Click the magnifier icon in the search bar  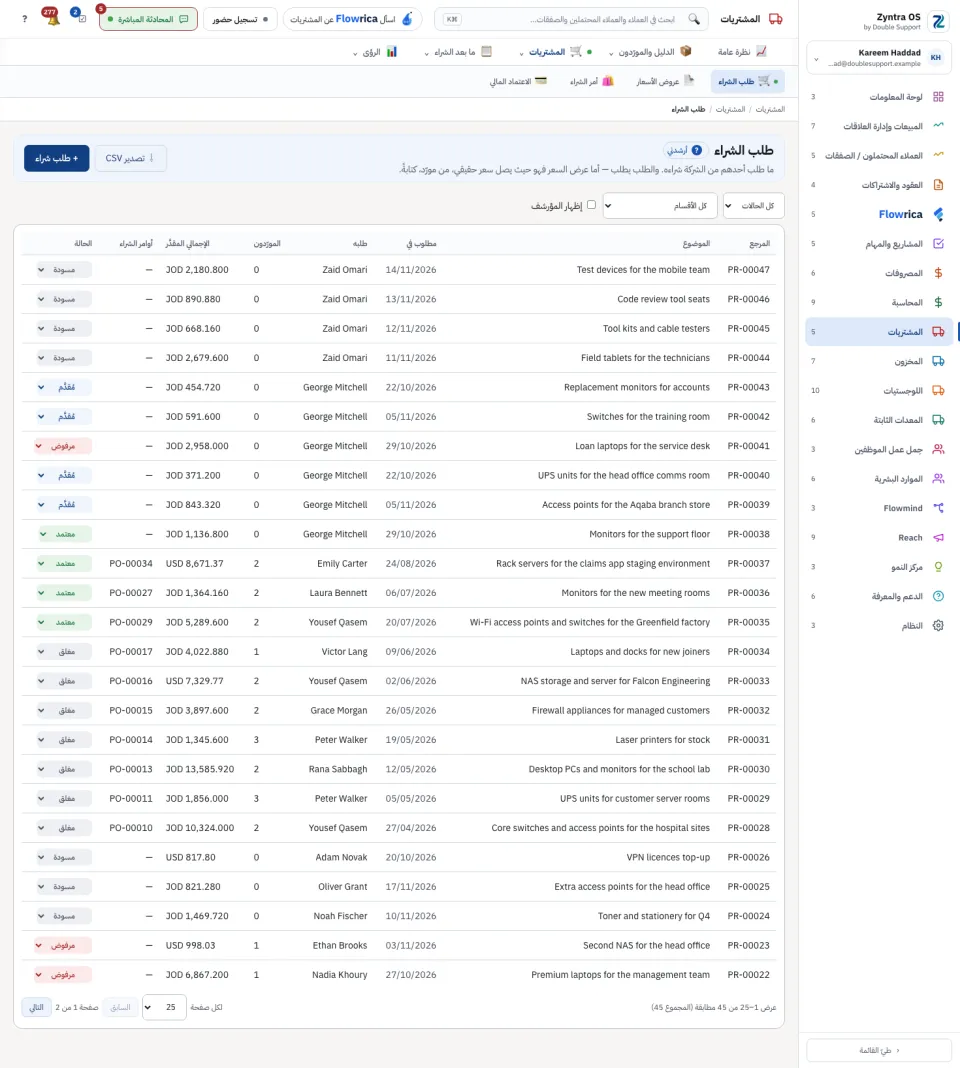click(694, 19)
